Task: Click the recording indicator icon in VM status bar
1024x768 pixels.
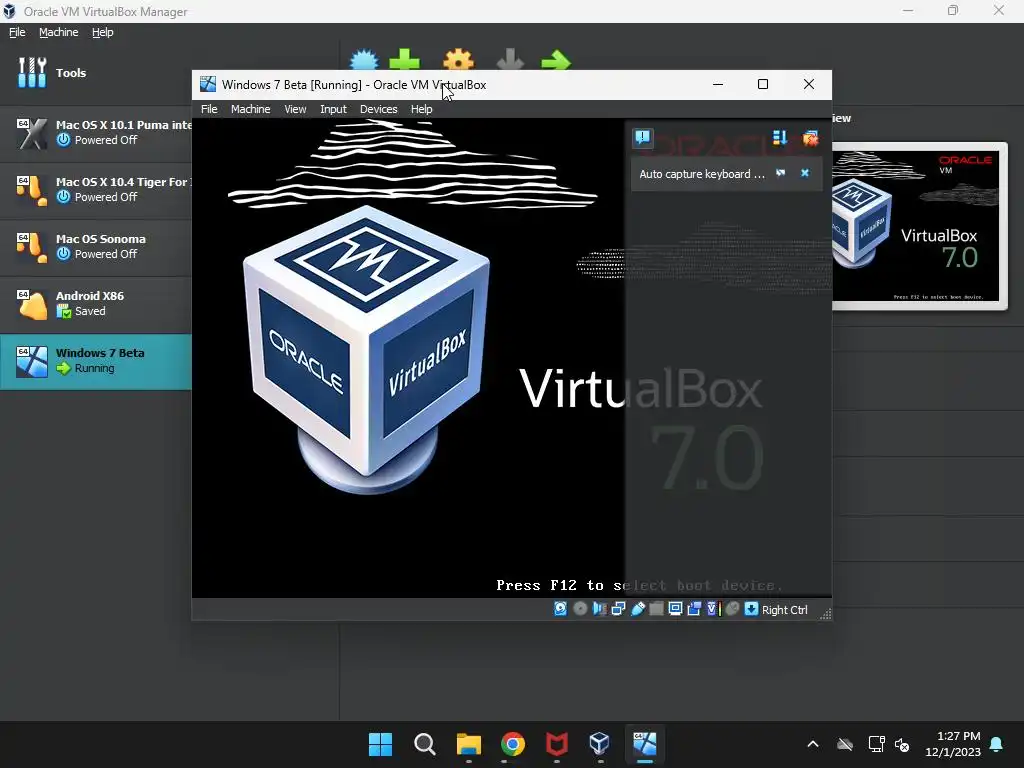Action: 694,609
